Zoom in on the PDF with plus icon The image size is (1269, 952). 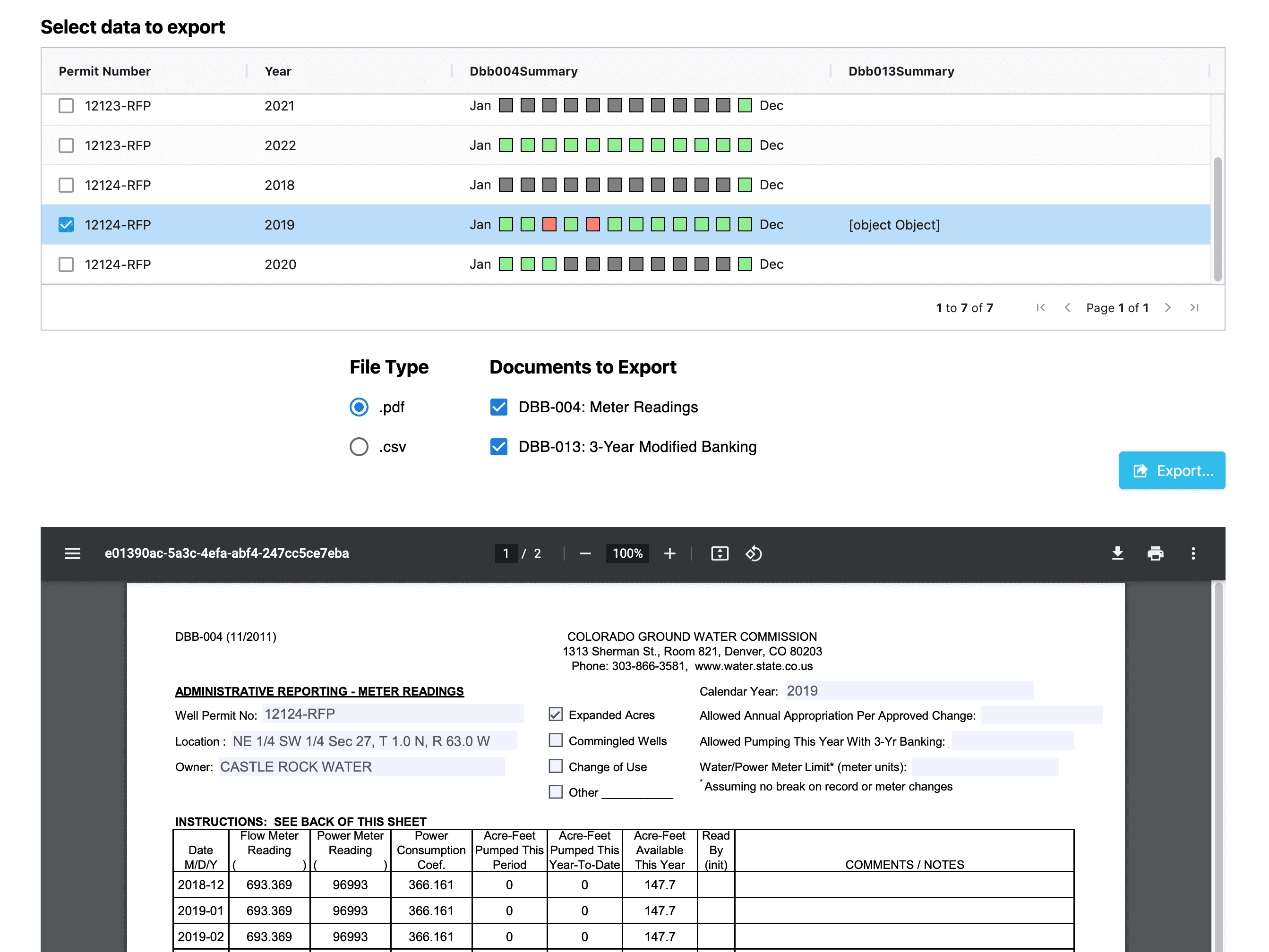click(x=669, y=553)
